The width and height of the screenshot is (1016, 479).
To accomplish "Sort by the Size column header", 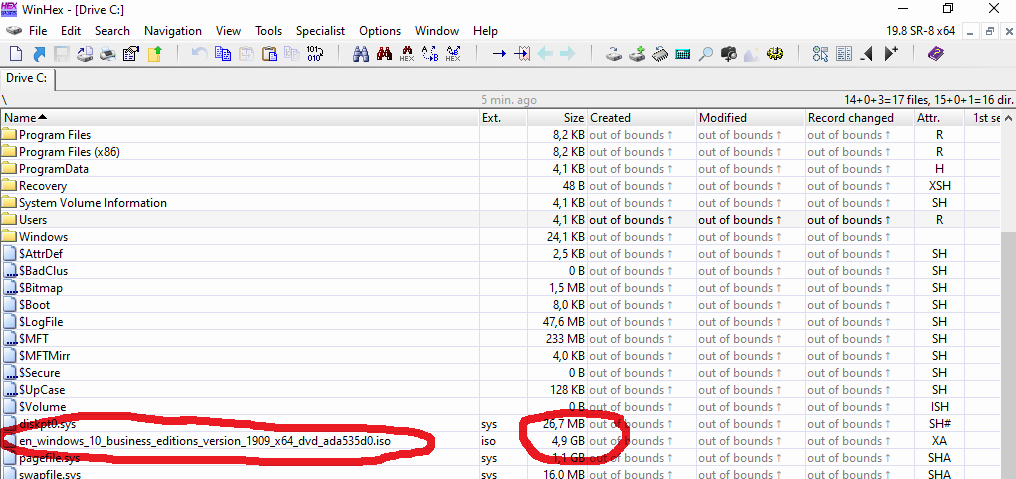I will (557, 117).
